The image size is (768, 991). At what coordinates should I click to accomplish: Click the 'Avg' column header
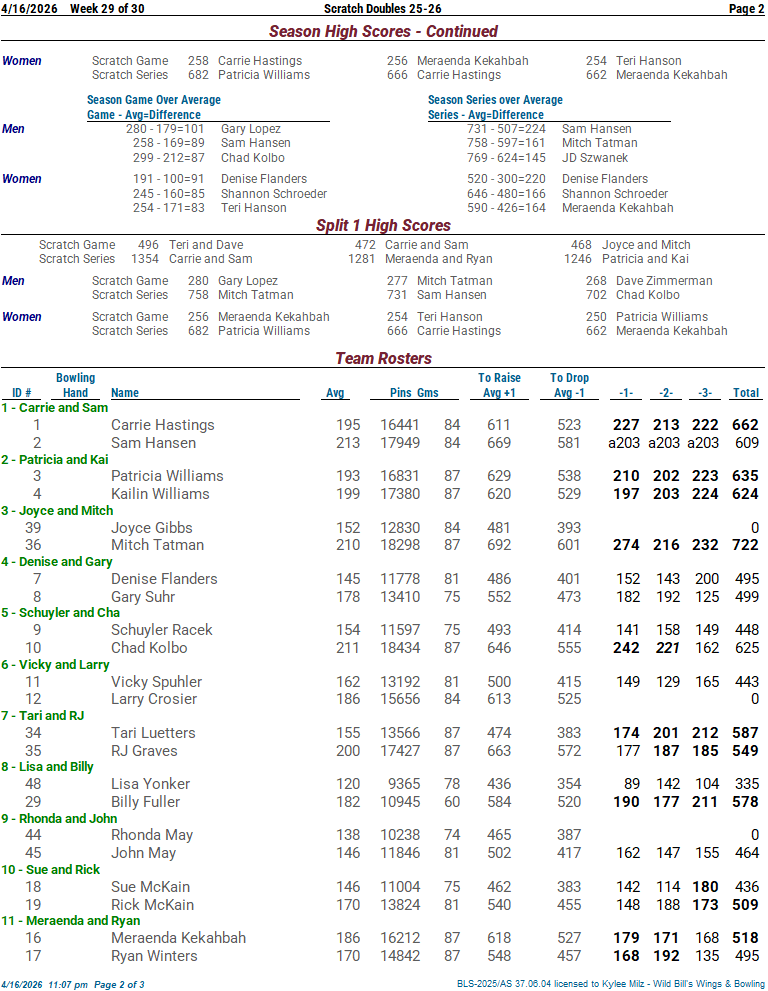coord(335,393)
